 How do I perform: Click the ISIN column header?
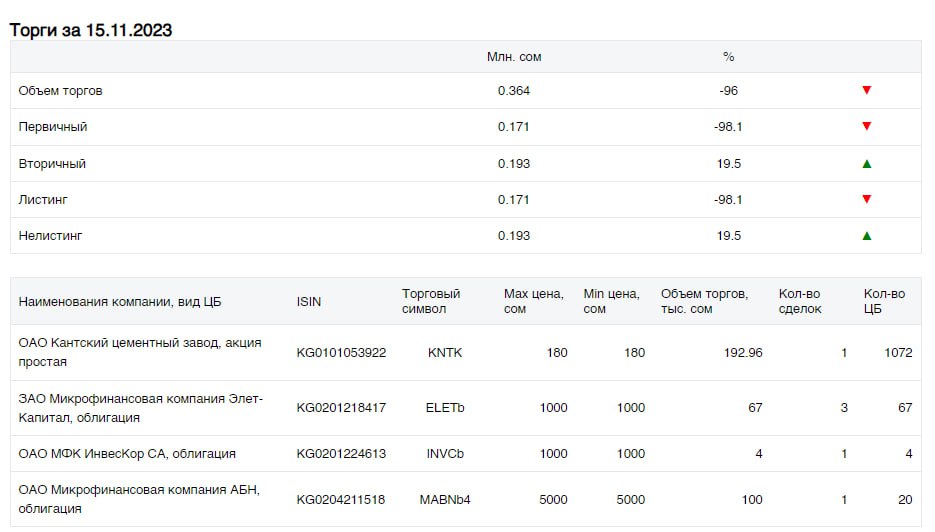[308, 301]
